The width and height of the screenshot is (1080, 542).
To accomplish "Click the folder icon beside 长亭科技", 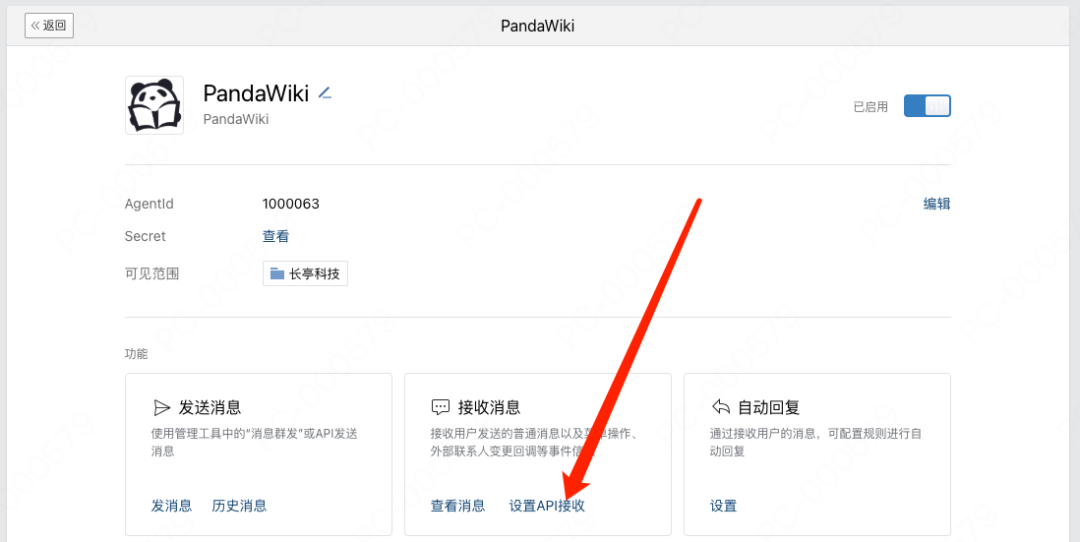I will 277,274.
